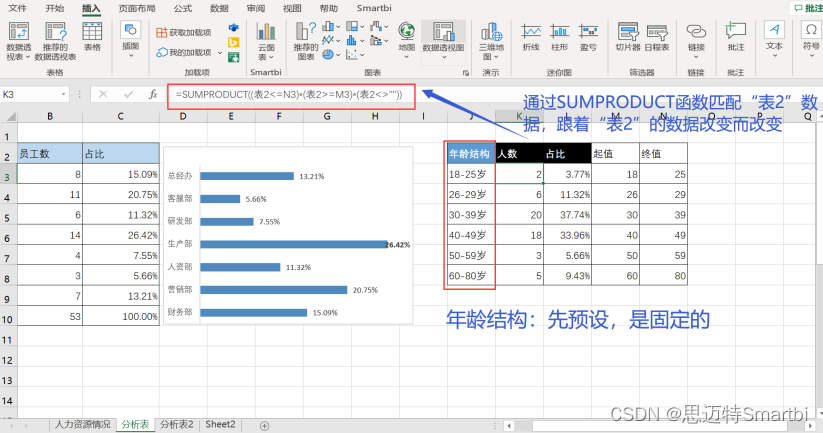This screenshot has width=823, height=433.
Task: Open the 3D Map (三维地图) tool
Action: pos(491,41)
